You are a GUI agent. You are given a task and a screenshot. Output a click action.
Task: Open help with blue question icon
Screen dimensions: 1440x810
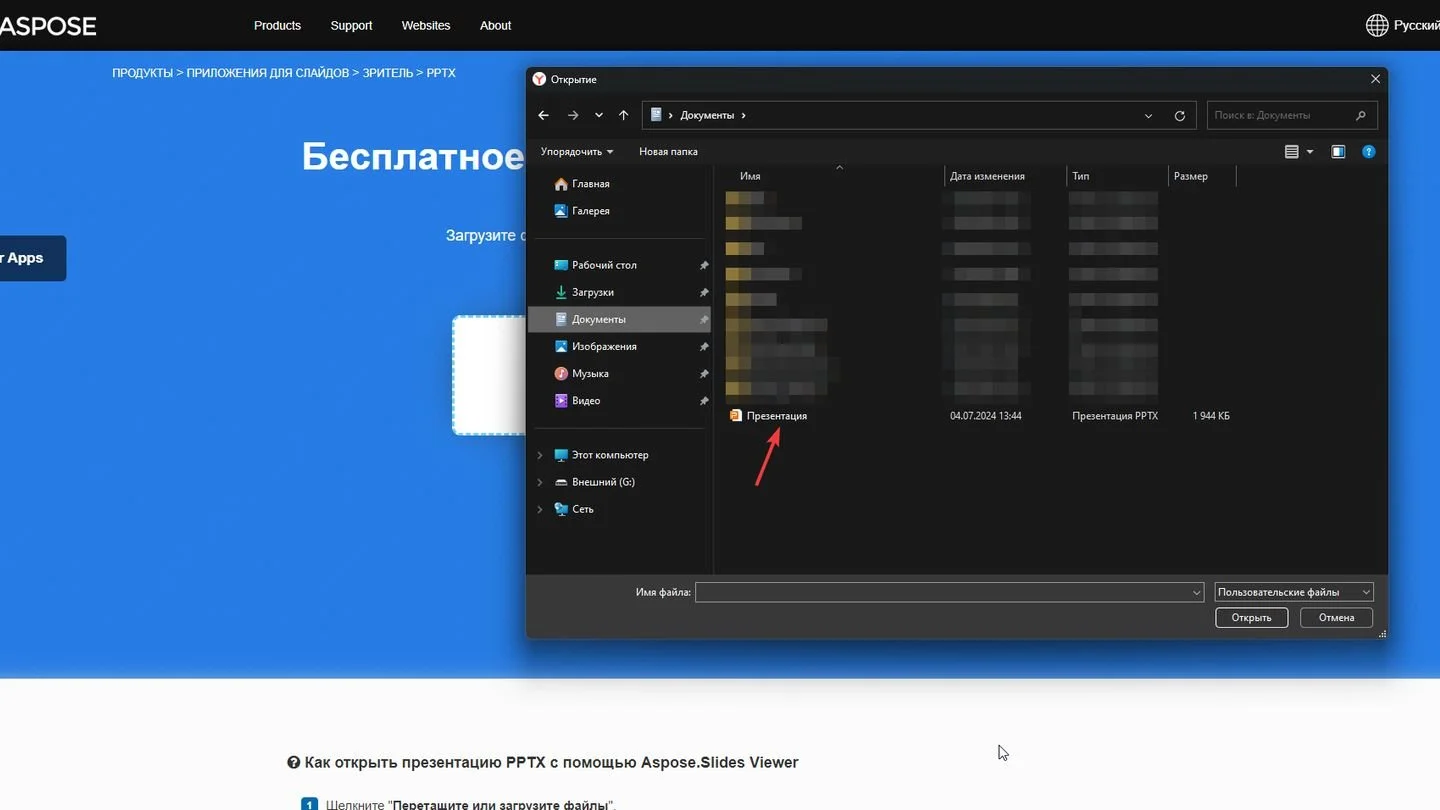coord(1369,152)
